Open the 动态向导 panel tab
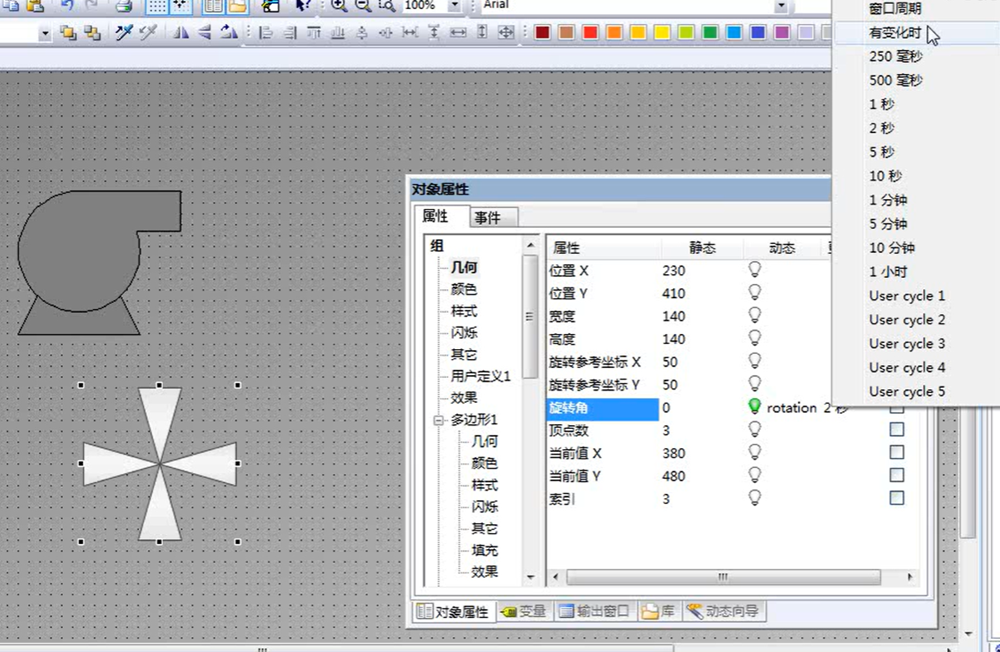This screenshot has height=652, width=1000. [x=724, y=611]
